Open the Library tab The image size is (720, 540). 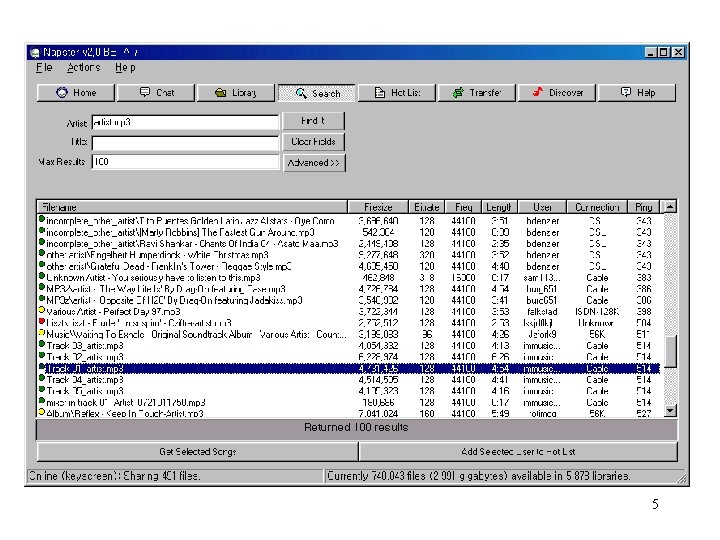(x=236, y=93)
